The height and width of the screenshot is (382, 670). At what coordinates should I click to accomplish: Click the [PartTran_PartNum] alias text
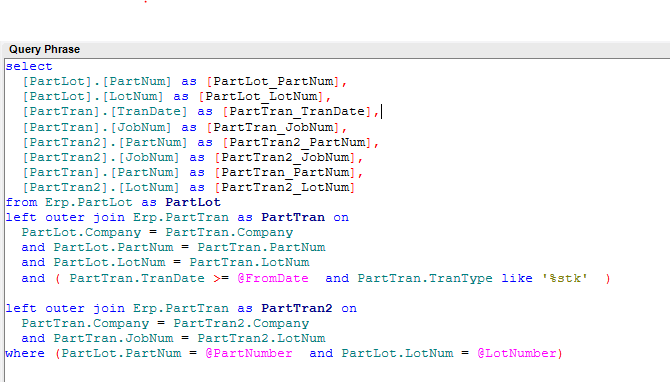(285, 173)
